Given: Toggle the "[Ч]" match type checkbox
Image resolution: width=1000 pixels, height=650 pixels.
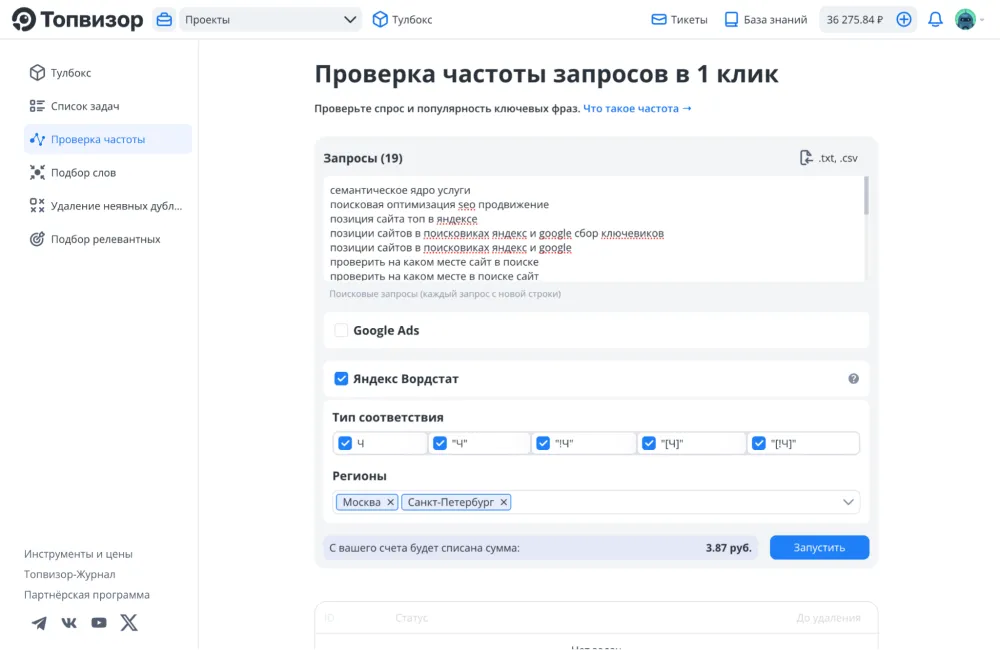Looking at the screenshot, I should 649,443.
